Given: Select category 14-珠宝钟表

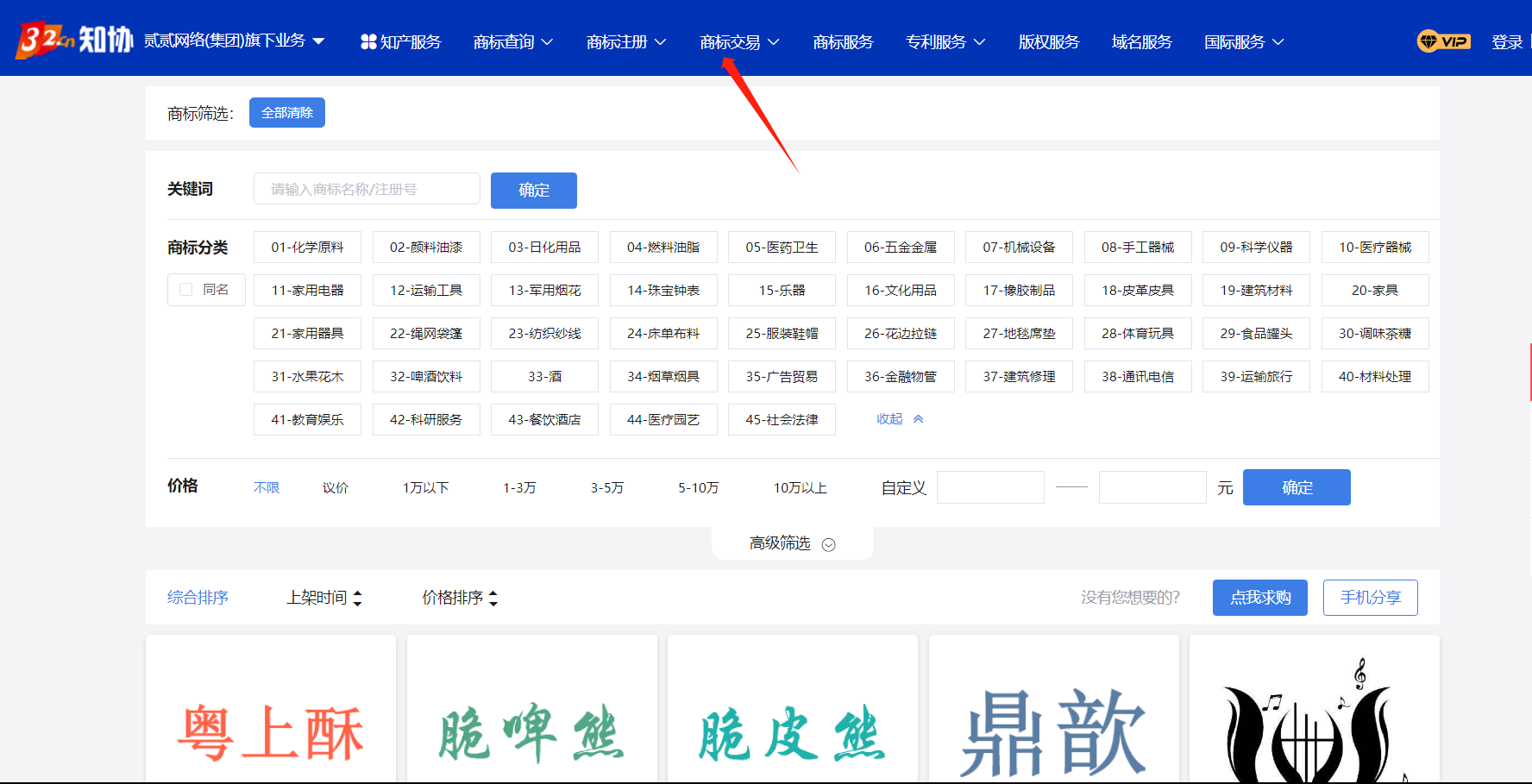Looking at the screenshot, I should coord(663,290).
